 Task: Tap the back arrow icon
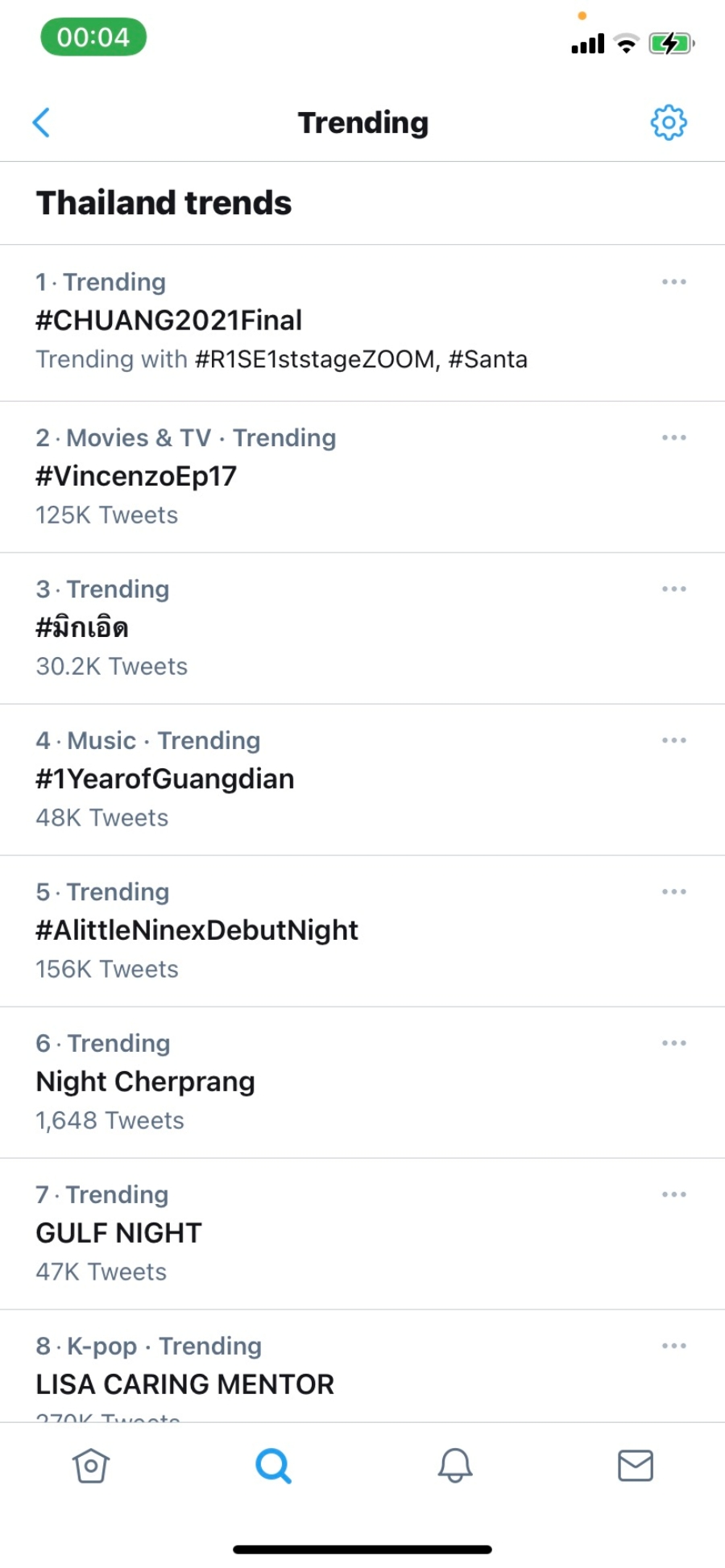pyautogui.click(x=41, y=122)
